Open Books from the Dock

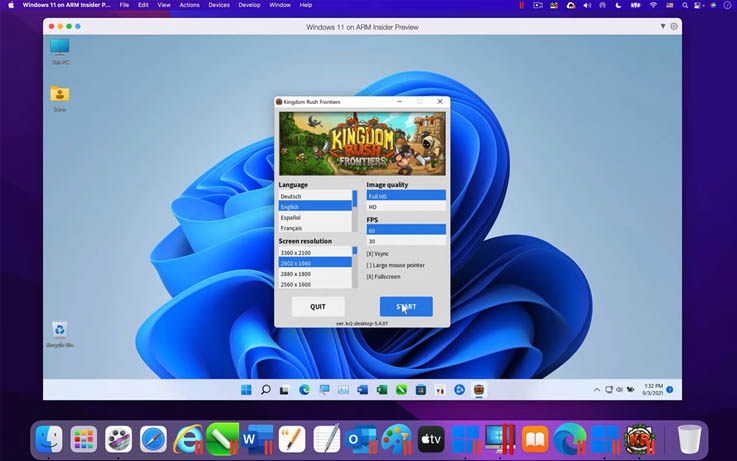click(535, 439)
